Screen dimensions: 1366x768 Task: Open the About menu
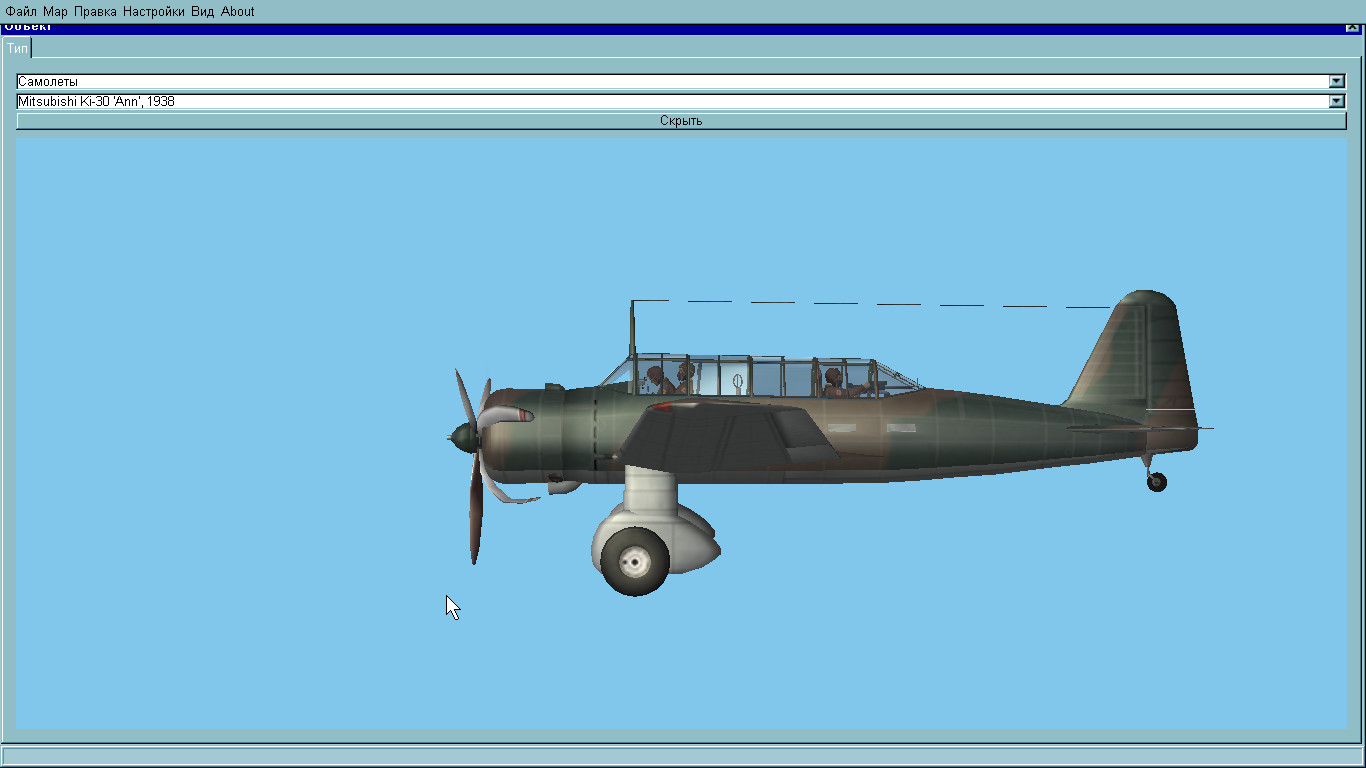238,12
